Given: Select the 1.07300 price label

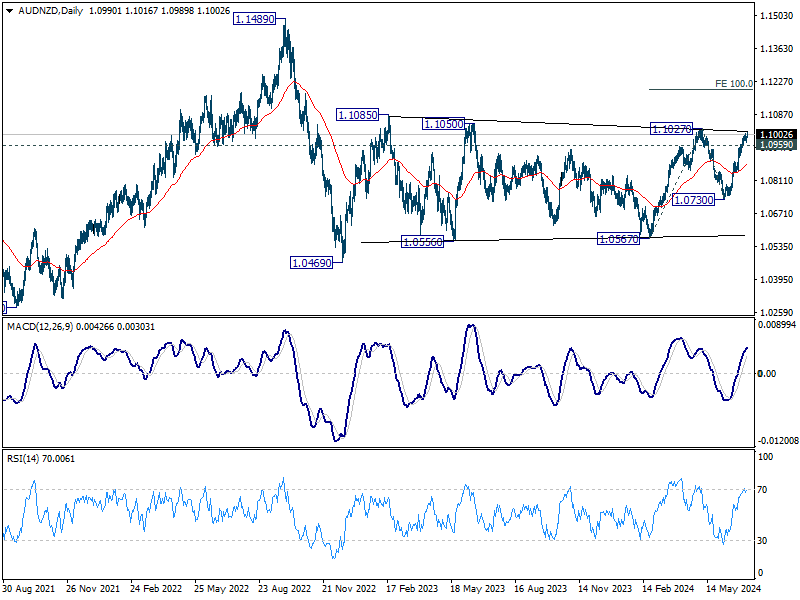Looking at the screenshot, I should tap(693, 200).
